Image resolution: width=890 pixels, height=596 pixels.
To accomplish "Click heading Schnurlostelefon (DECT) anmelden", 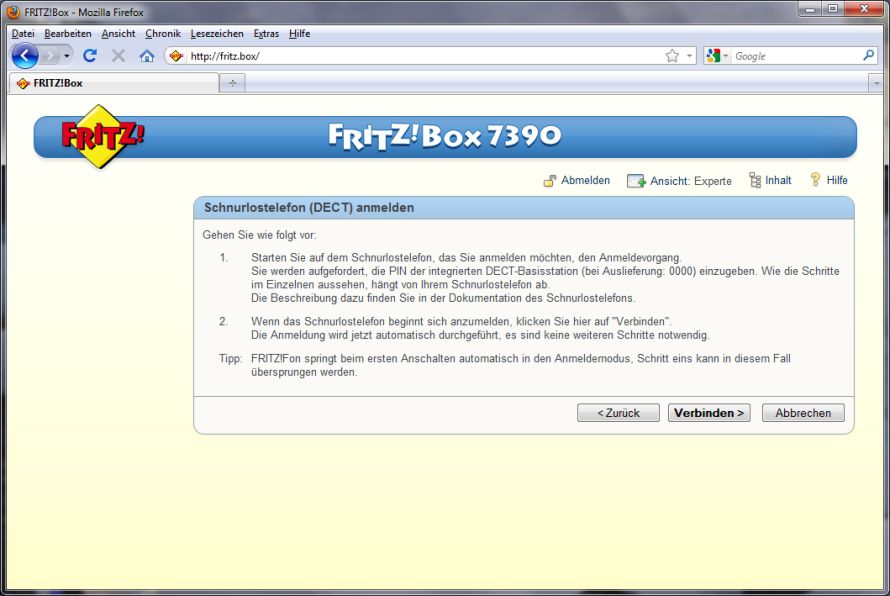I will [x=309, y=208].
